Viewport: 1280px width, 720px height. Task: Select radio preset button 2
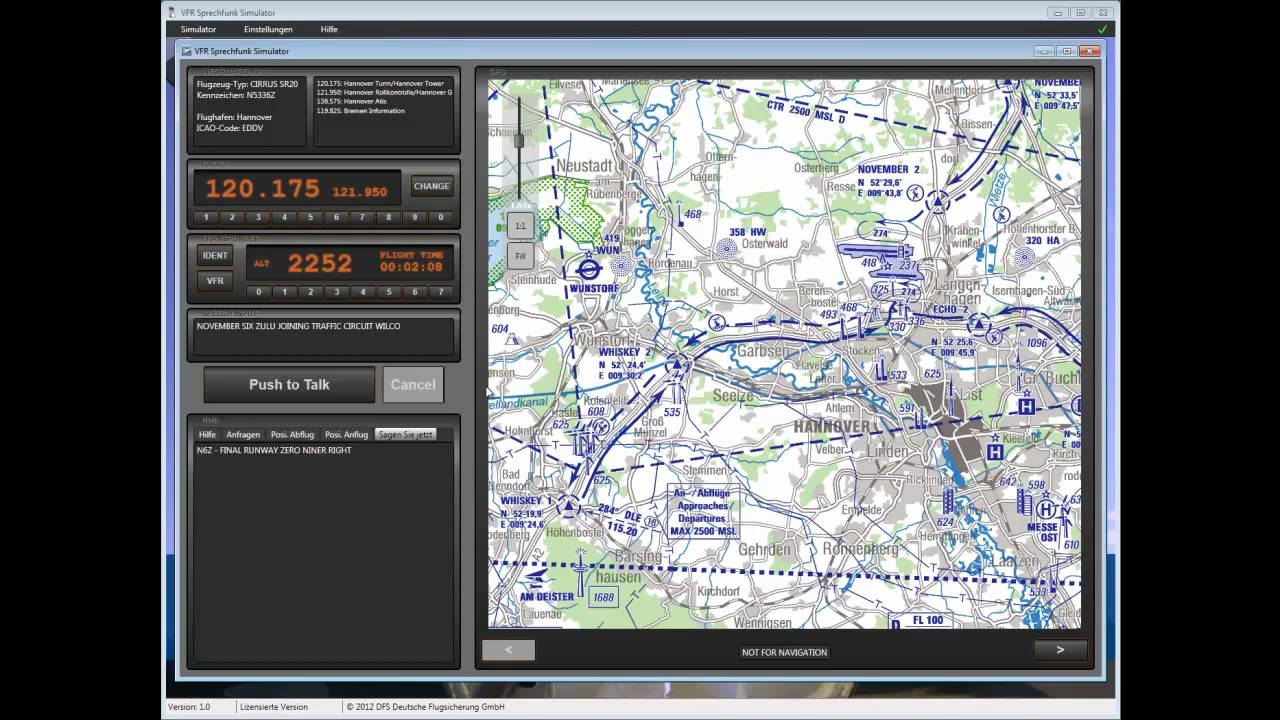[x=232, y=217]
